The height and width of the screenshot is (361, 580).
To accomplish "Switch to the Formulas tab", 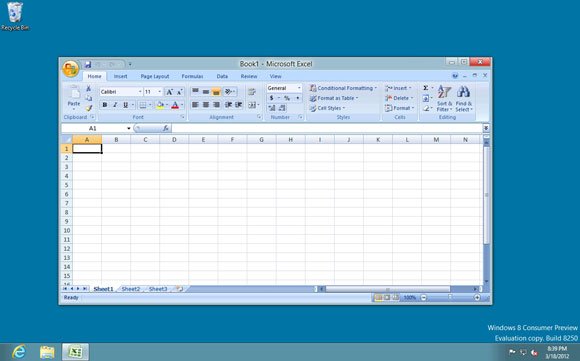I will point(192,76).
